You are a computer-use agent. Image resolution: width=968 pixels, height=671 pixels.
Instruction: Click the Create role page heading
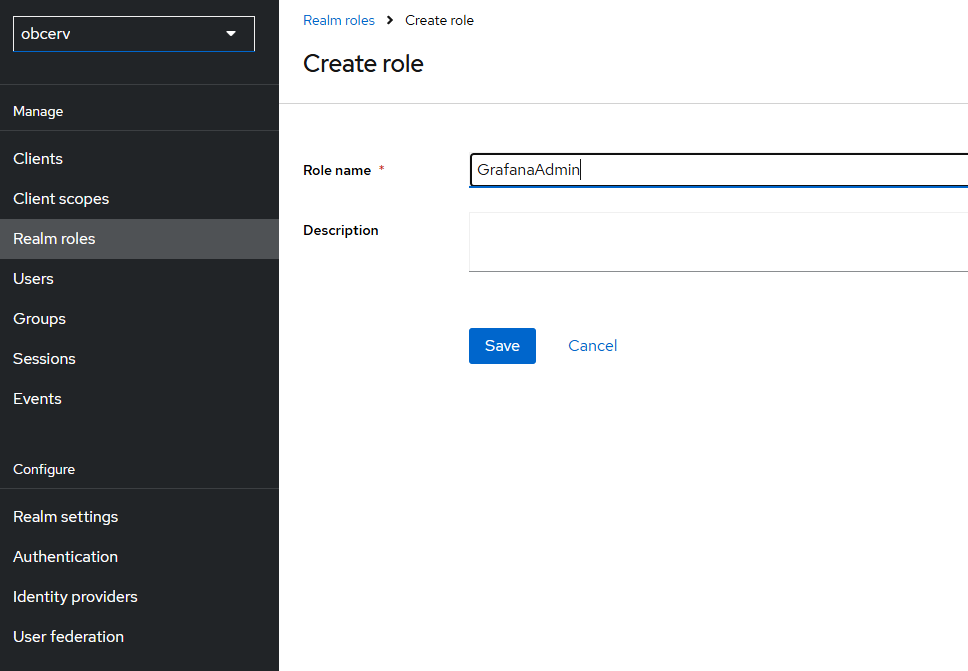363,64
